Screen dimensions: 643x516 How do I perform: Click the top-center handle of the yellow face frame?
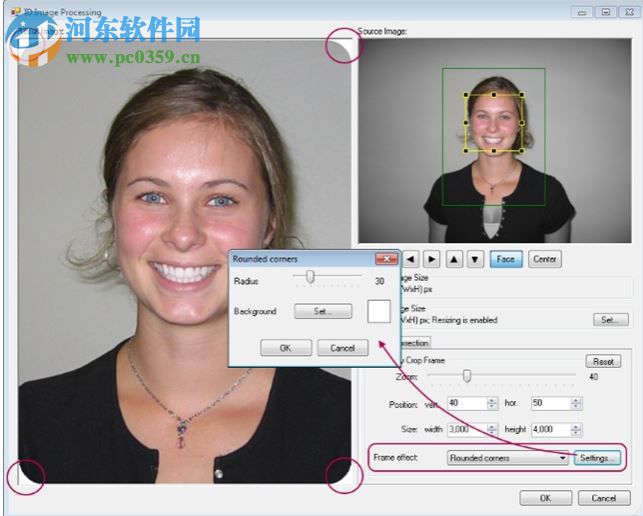(494, 95)
